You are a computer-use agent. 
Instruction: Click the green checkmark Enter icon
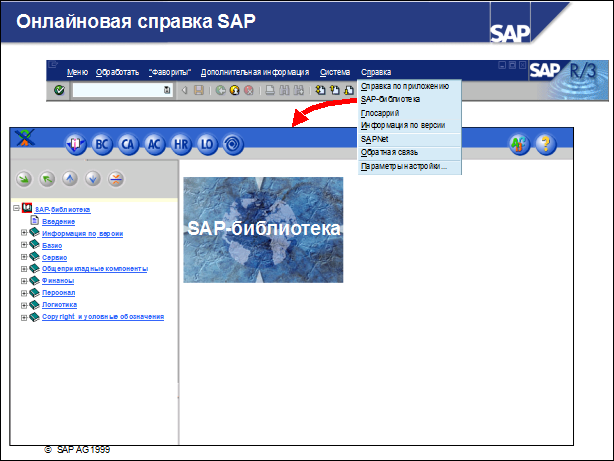[60, 90]
